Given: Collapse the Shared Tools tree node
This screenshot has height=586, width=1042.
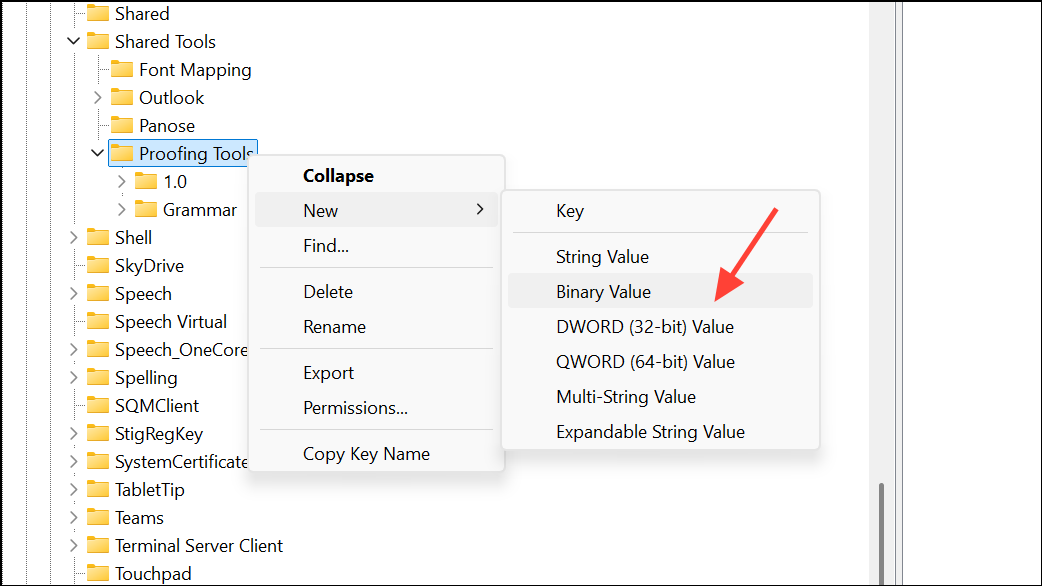Looking at the screenshot, I should click(x=74, y=41).
